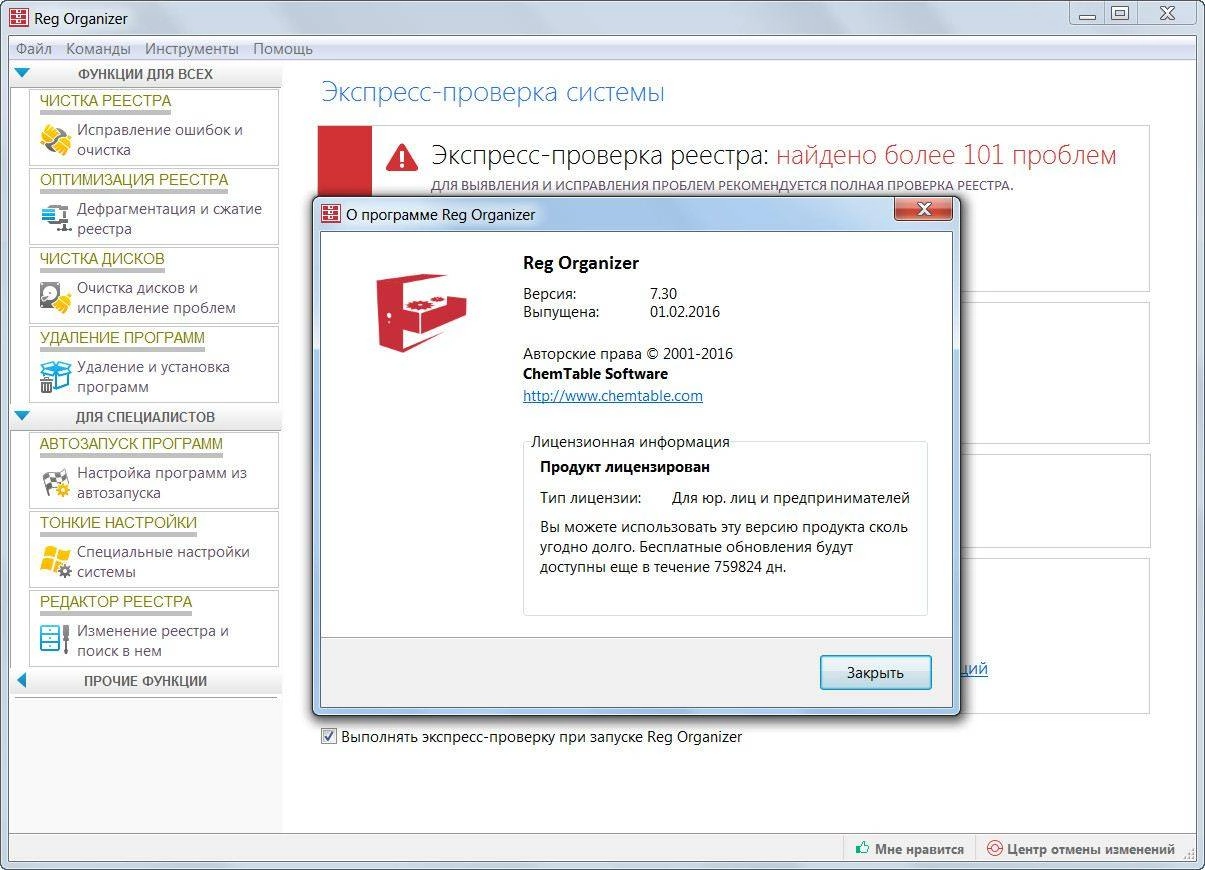This screenshot has height=870, width=1205.
Task: Collapse the ДЛЯ СПЕЦИАЛИСТОВ section
Action: [23, 416]
